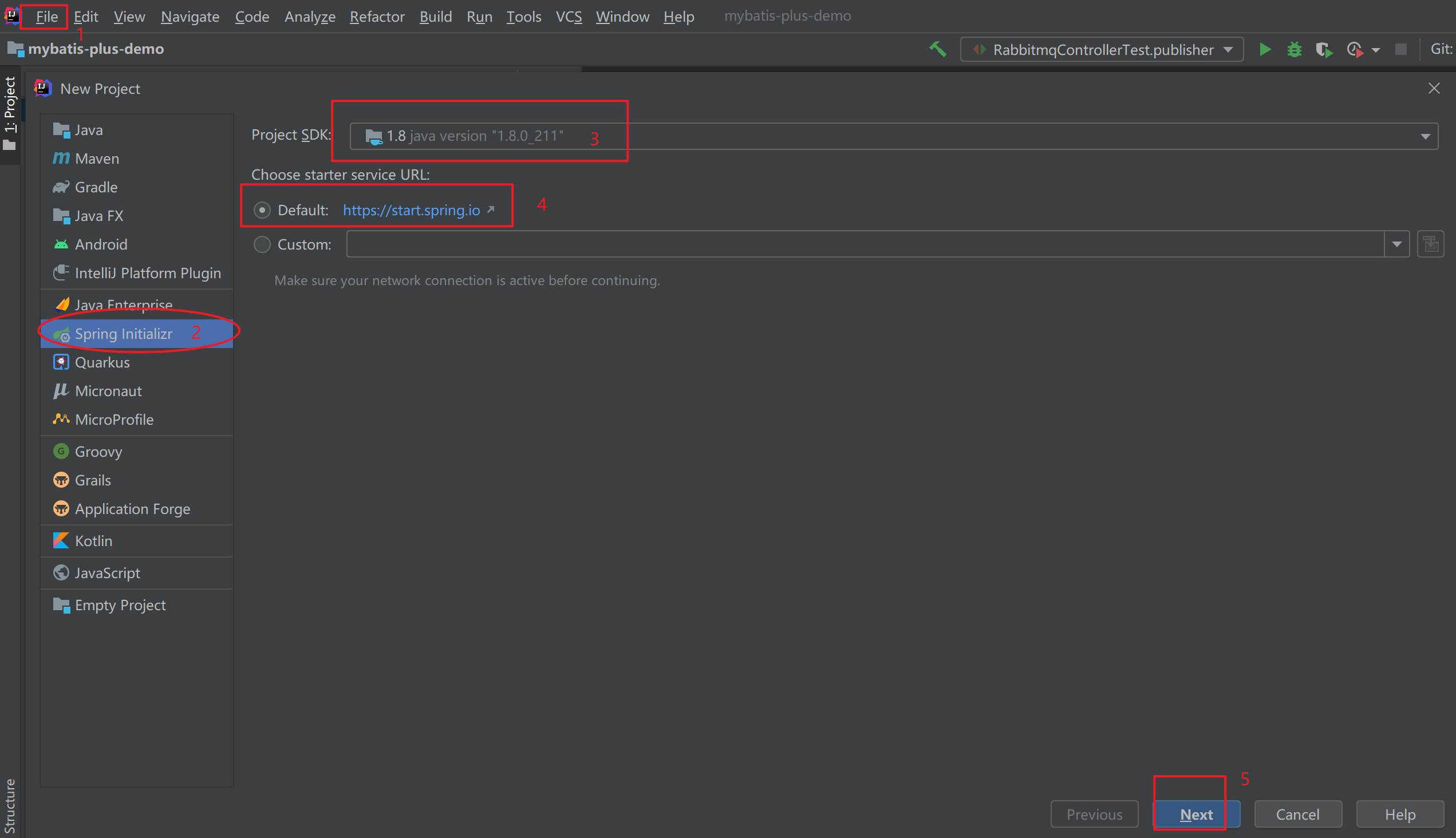Select Groovy project type
This screenshot has width=1456, height=838.
tap(137, 452)
